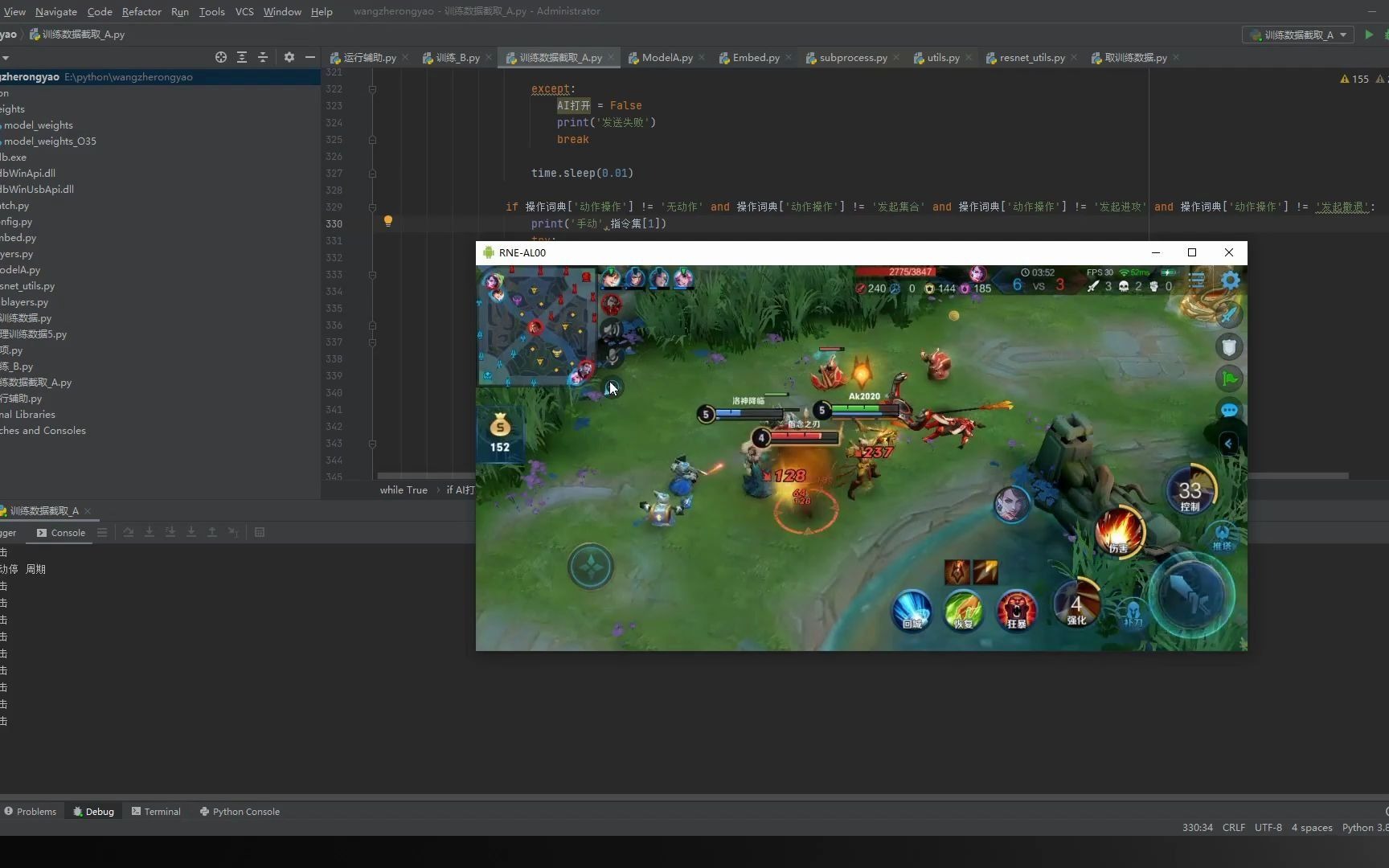
Task: Tap the 回城 recall skill button
Action: point(912,611)
